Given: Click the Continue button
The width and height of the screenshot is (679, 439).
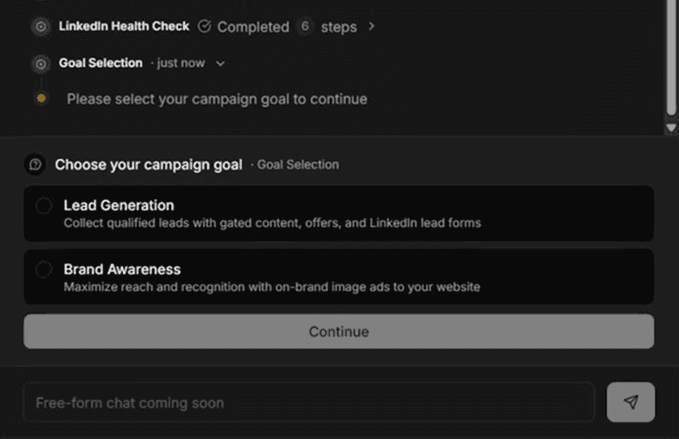Looking at the screenshot, I should (339, 331).
